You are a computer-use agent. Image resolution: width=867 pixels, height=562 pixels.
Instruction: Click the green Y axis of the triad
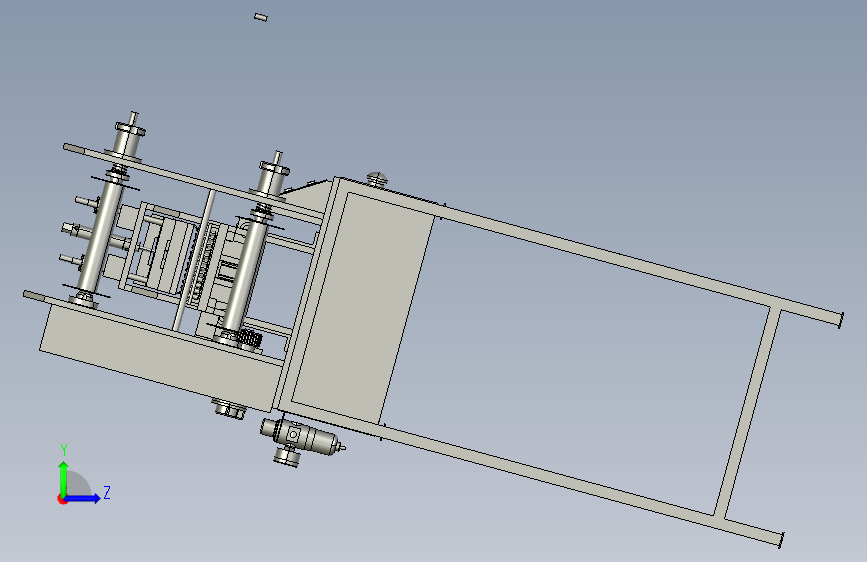pos(64,477)
